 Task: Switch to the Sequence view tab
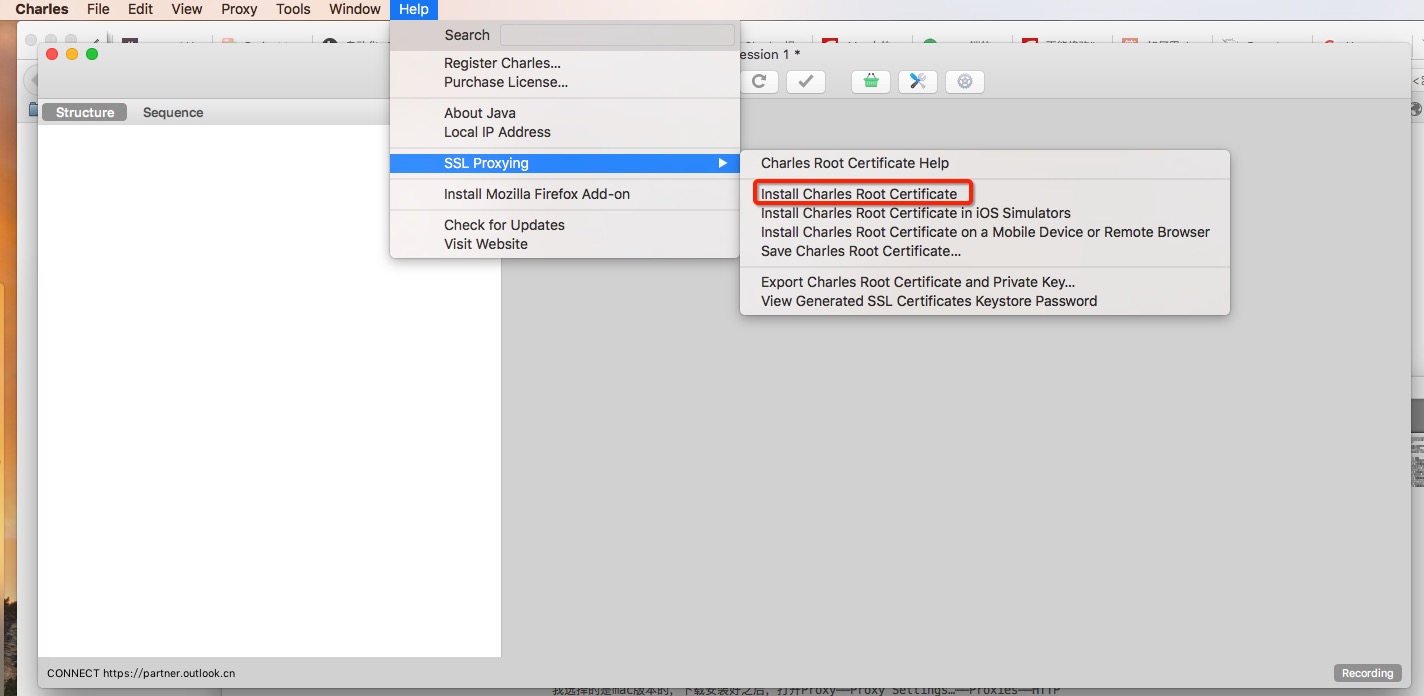[173, 112]
